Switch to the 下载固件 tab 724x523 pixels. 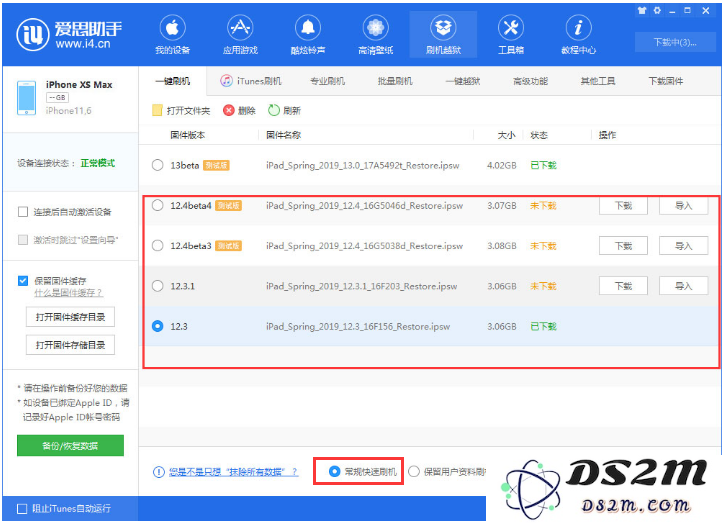665,81
